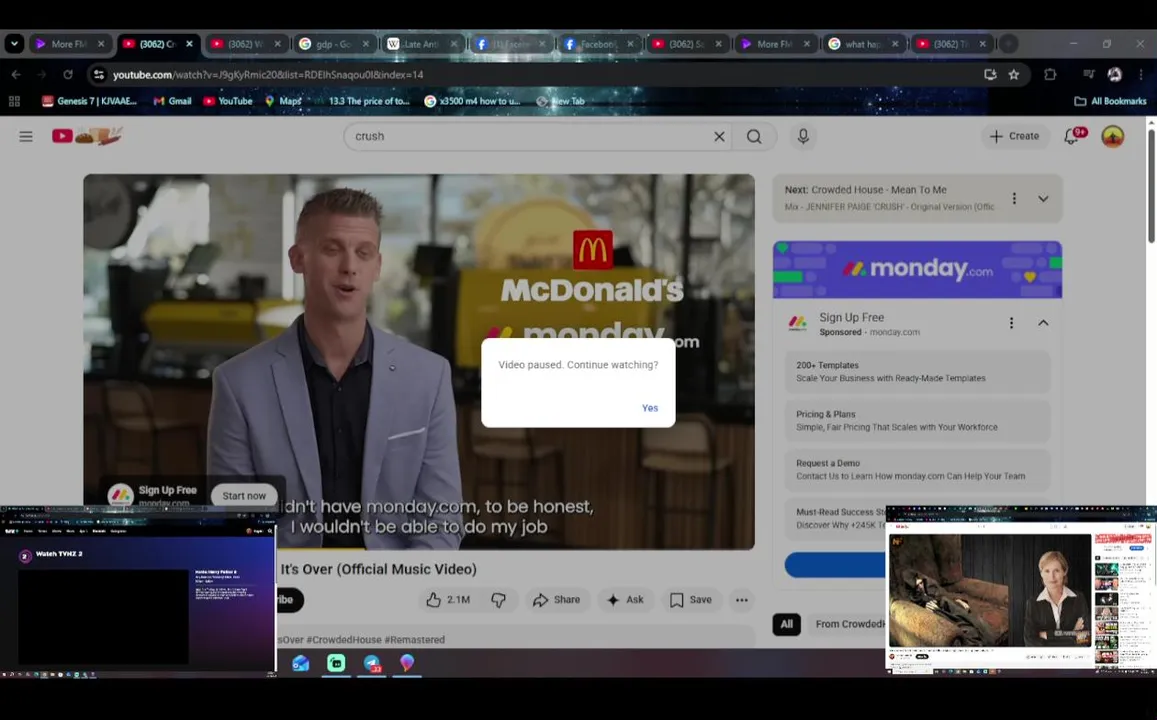Screen dimensions: 1157x720
Task: Open the 200+ Templates ad link
Action: 917,372
